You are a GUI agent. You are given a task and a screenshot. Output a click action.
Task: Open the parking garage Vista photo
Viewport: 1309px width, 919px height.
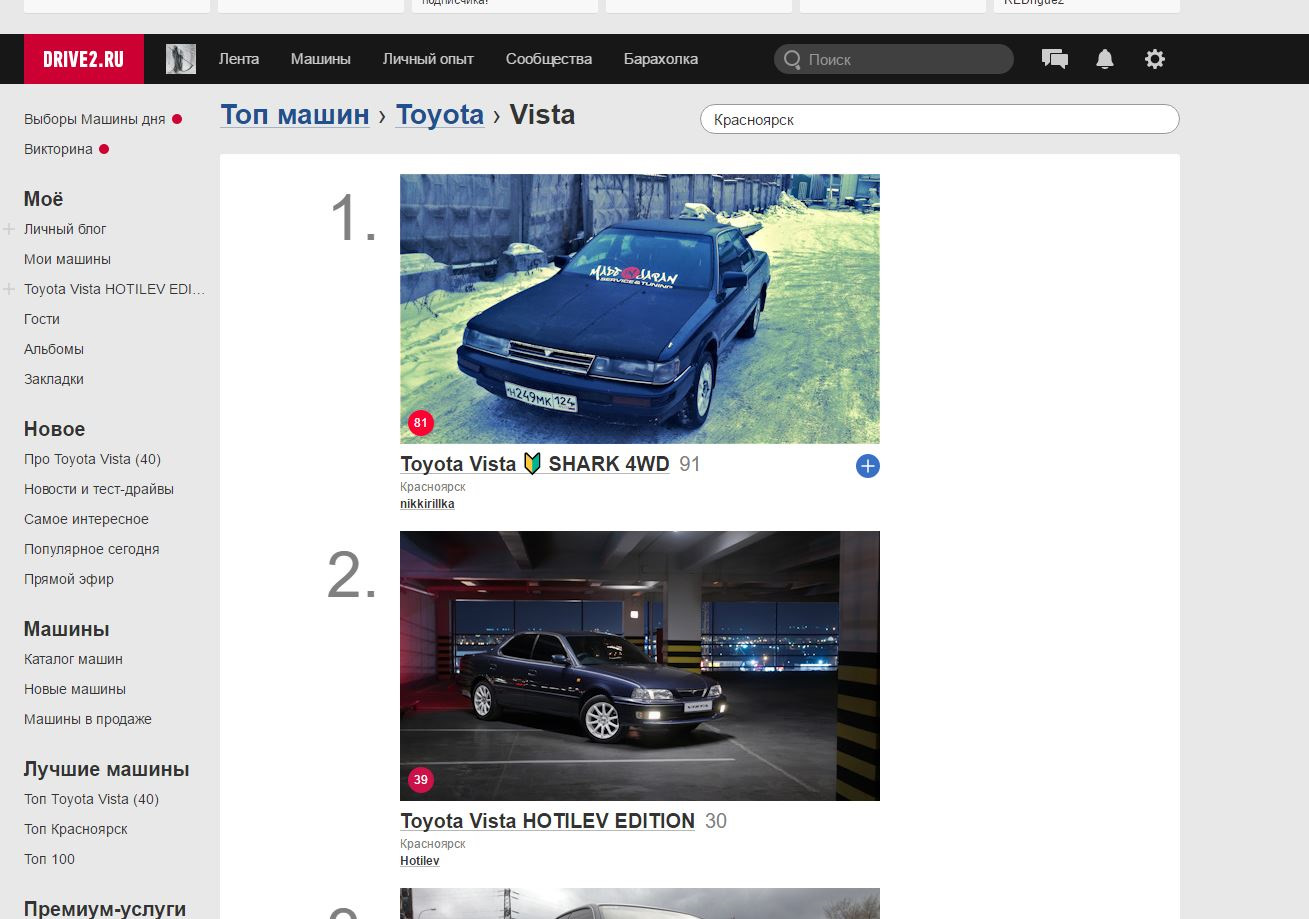click(x=640, y=666)
